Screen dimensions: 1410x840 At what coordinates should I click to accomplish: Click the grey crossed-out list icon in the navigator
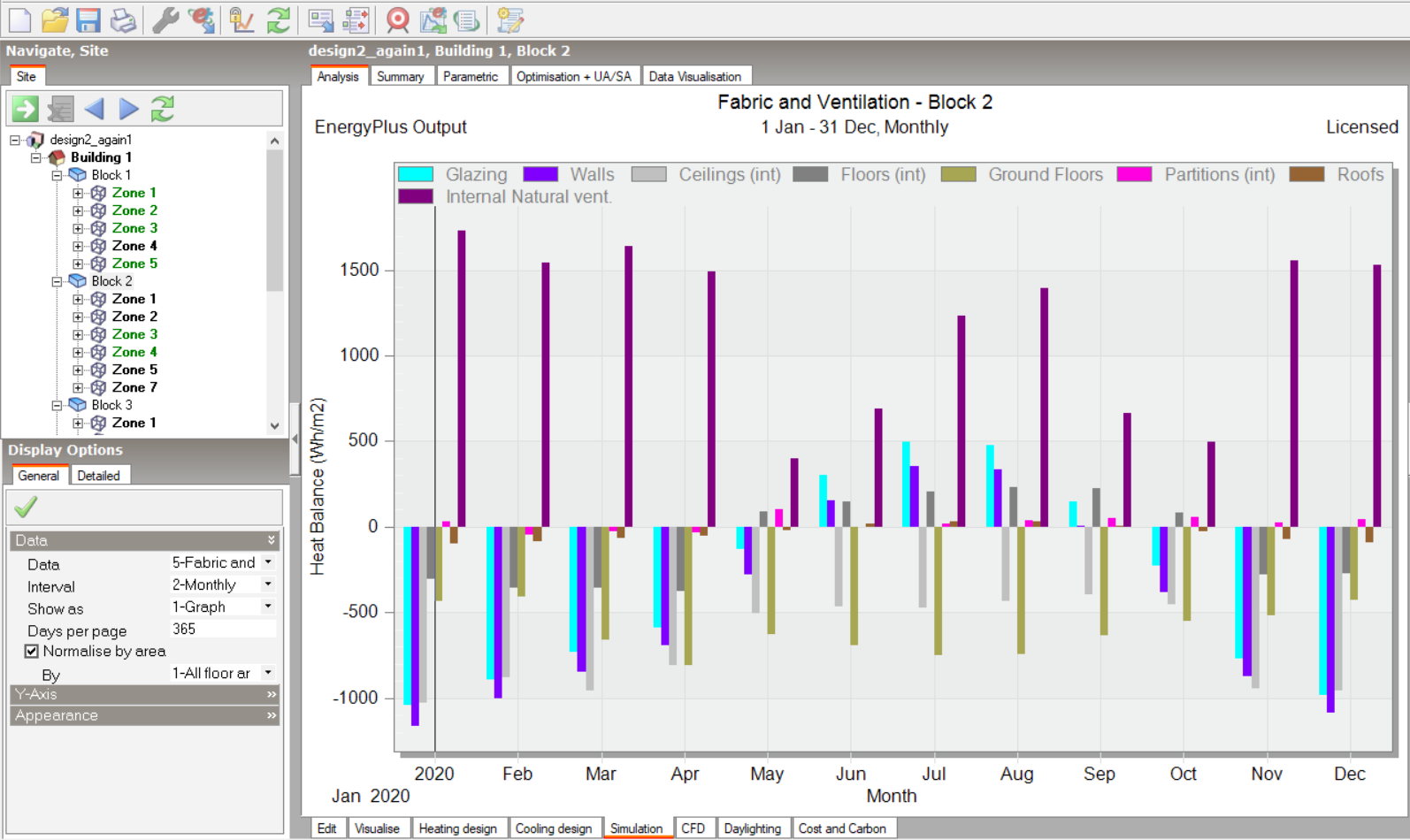pyautogui.click(x=60, y=109)
